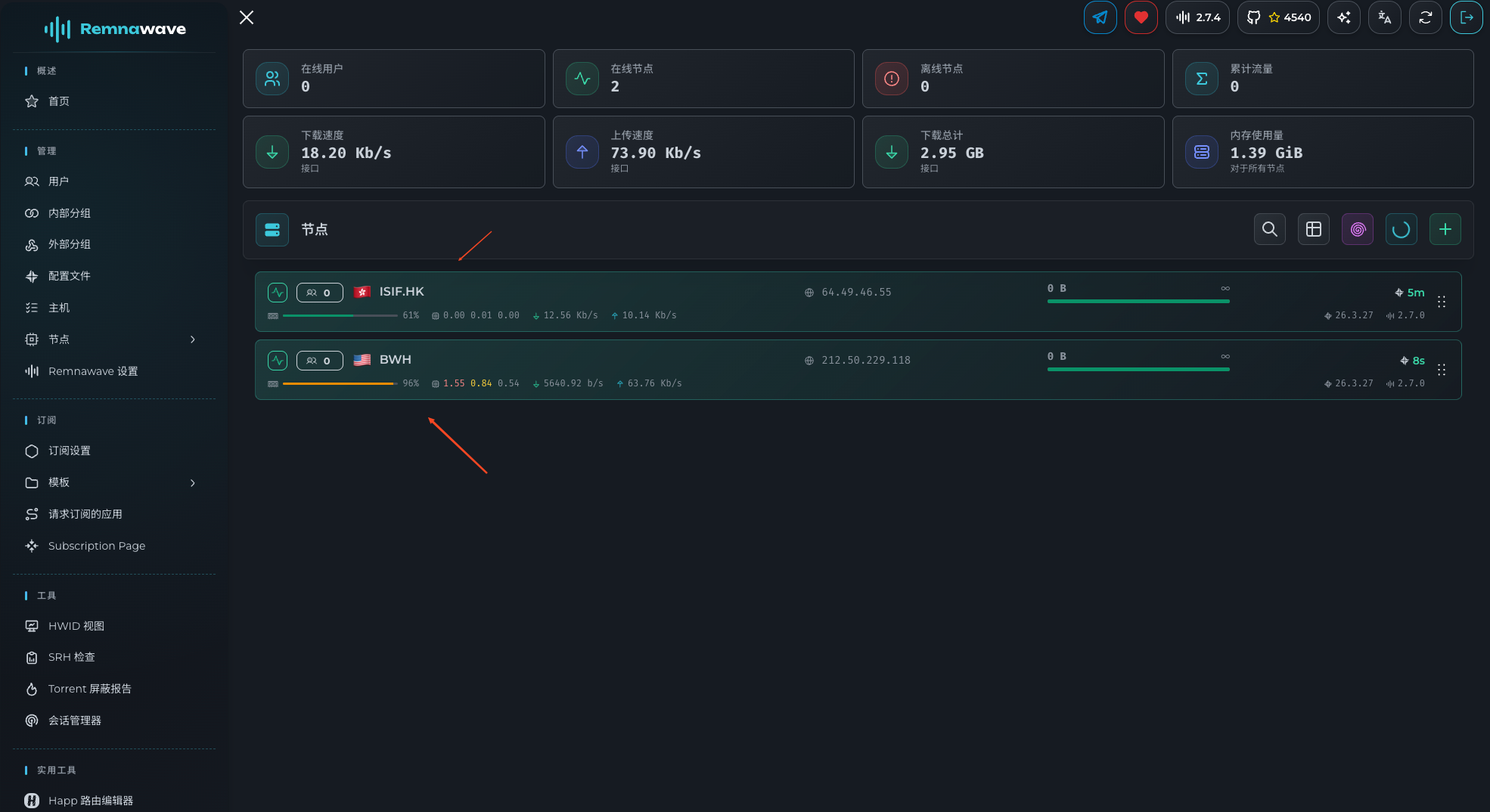
Task: Click the refresh icon in top bar
Action: point(1425,17)
